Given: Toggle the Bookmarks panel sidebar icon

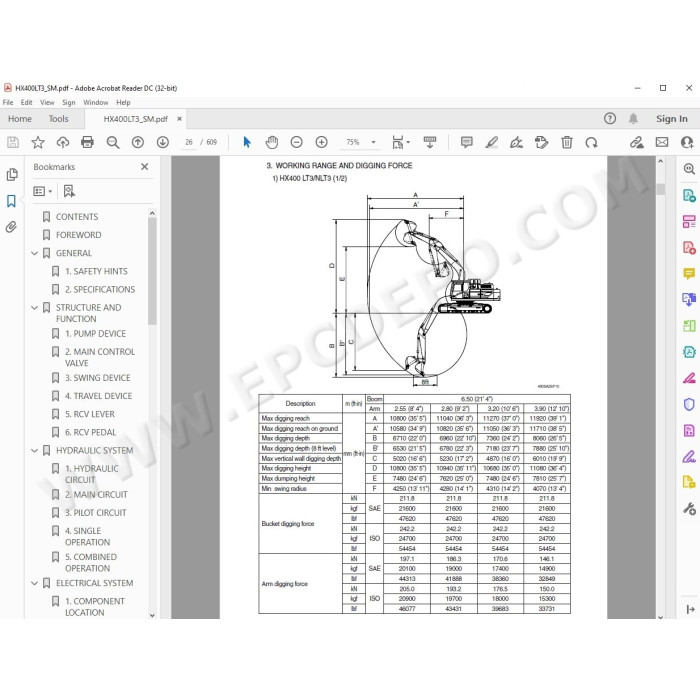Looking at the screenshot, I should pyautogui.click(x=11, y=201).
